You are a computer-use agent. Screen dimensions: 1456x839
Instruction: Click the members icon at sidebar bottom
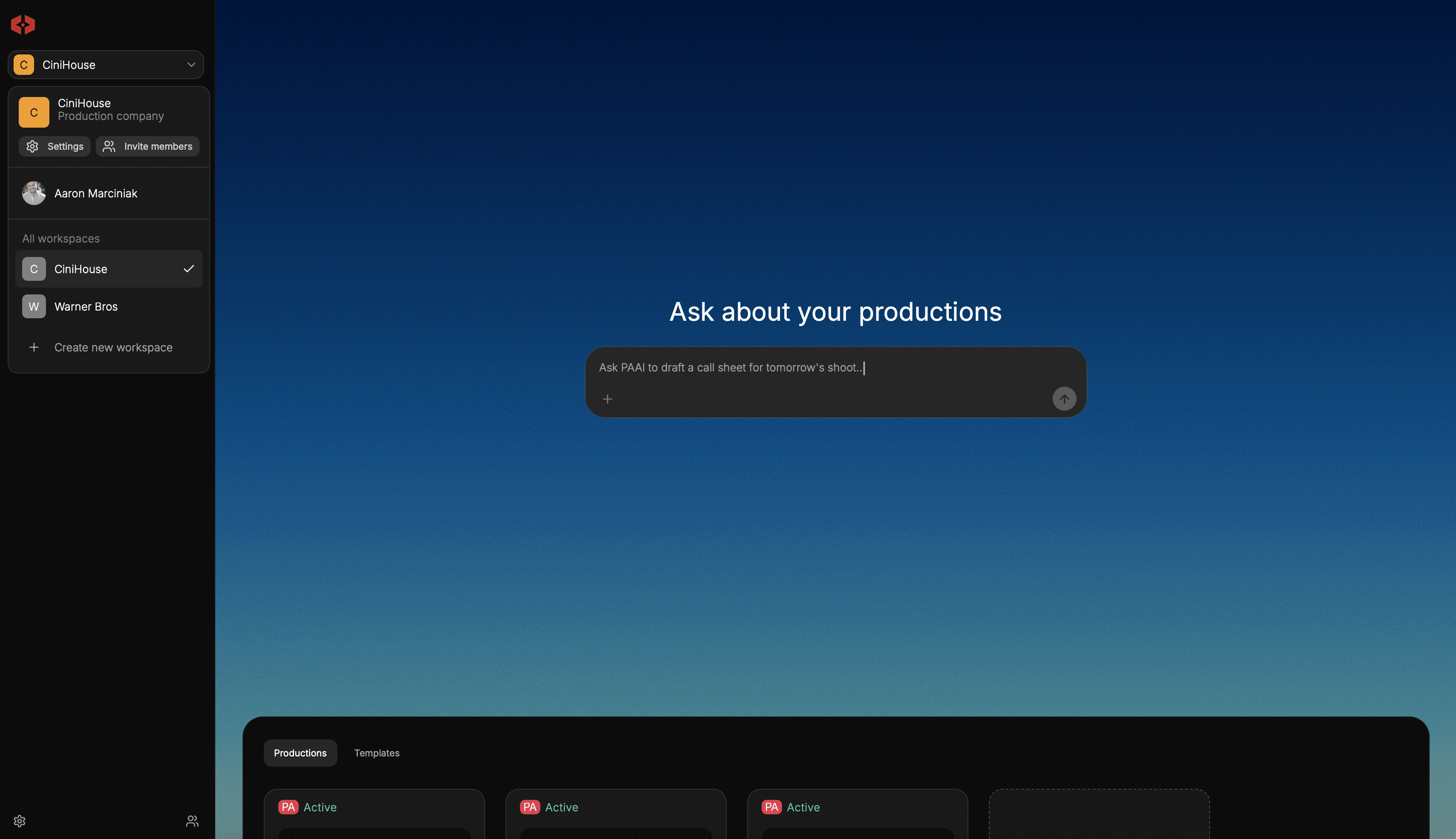pyautogui.click(x=192, y=821)
